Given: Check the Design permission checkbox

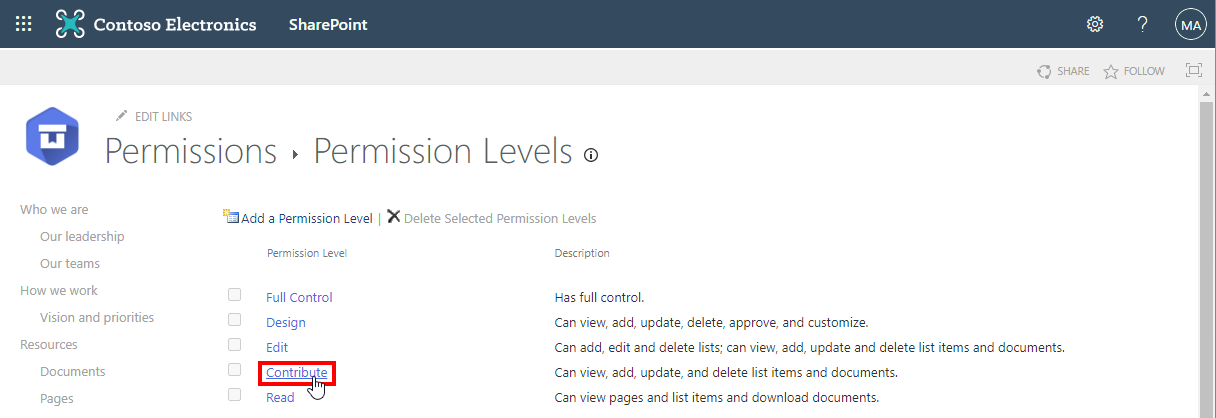Looking at the screenshot, I should click(x=234, y=320).
